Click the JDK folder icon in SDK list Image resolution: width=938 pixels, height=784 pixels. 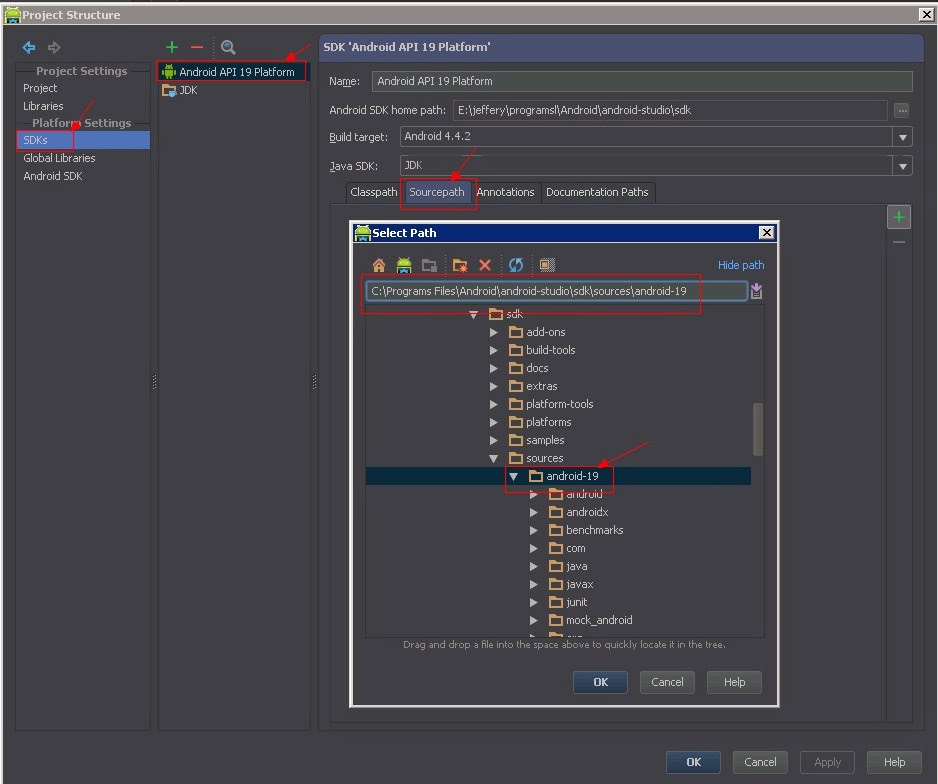point(169,90)
